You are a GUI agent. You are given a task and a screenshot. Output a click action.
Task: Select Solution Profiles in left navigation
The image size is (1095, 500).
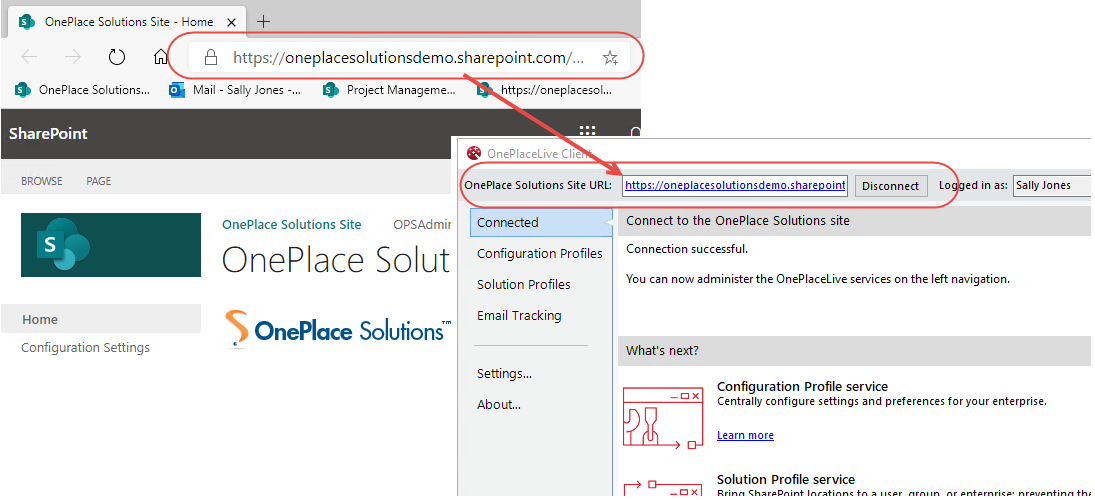tap(523, 285)
